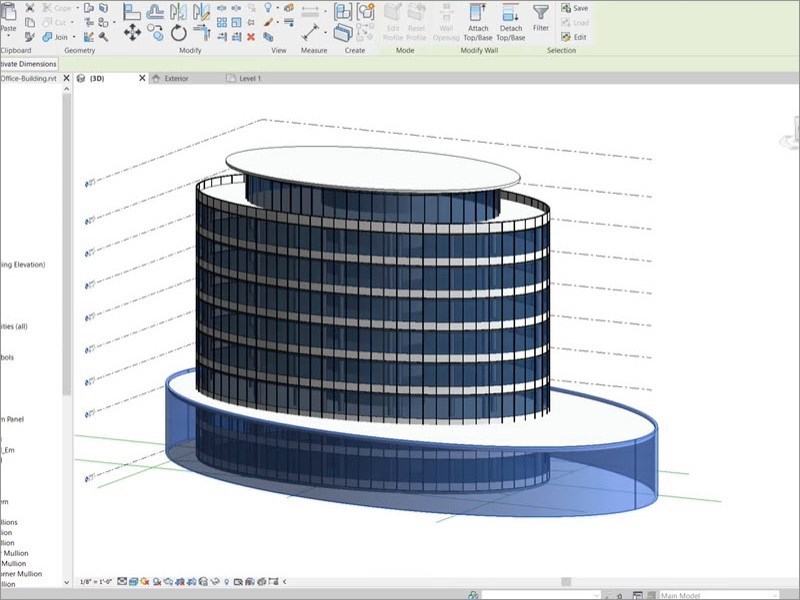Select the Scale tool
Viewport: 800px width, 600px height.
[x=236, y=22]
